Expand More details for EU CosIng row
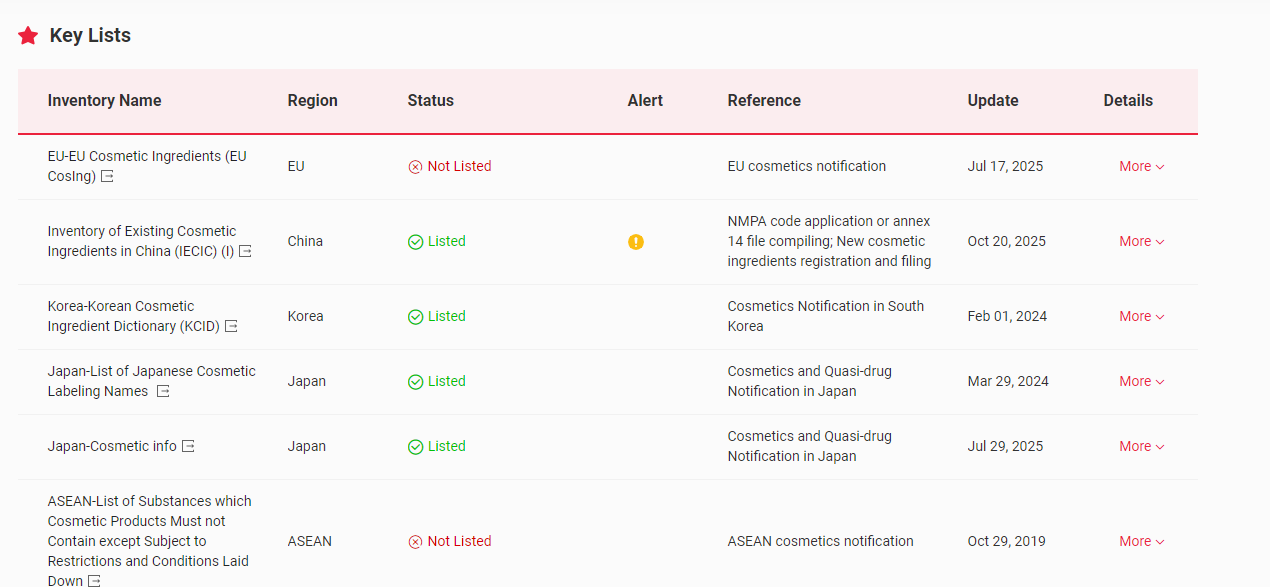Image resolution: width=1270 pixels, height=587 pixels. (1141, 167)
